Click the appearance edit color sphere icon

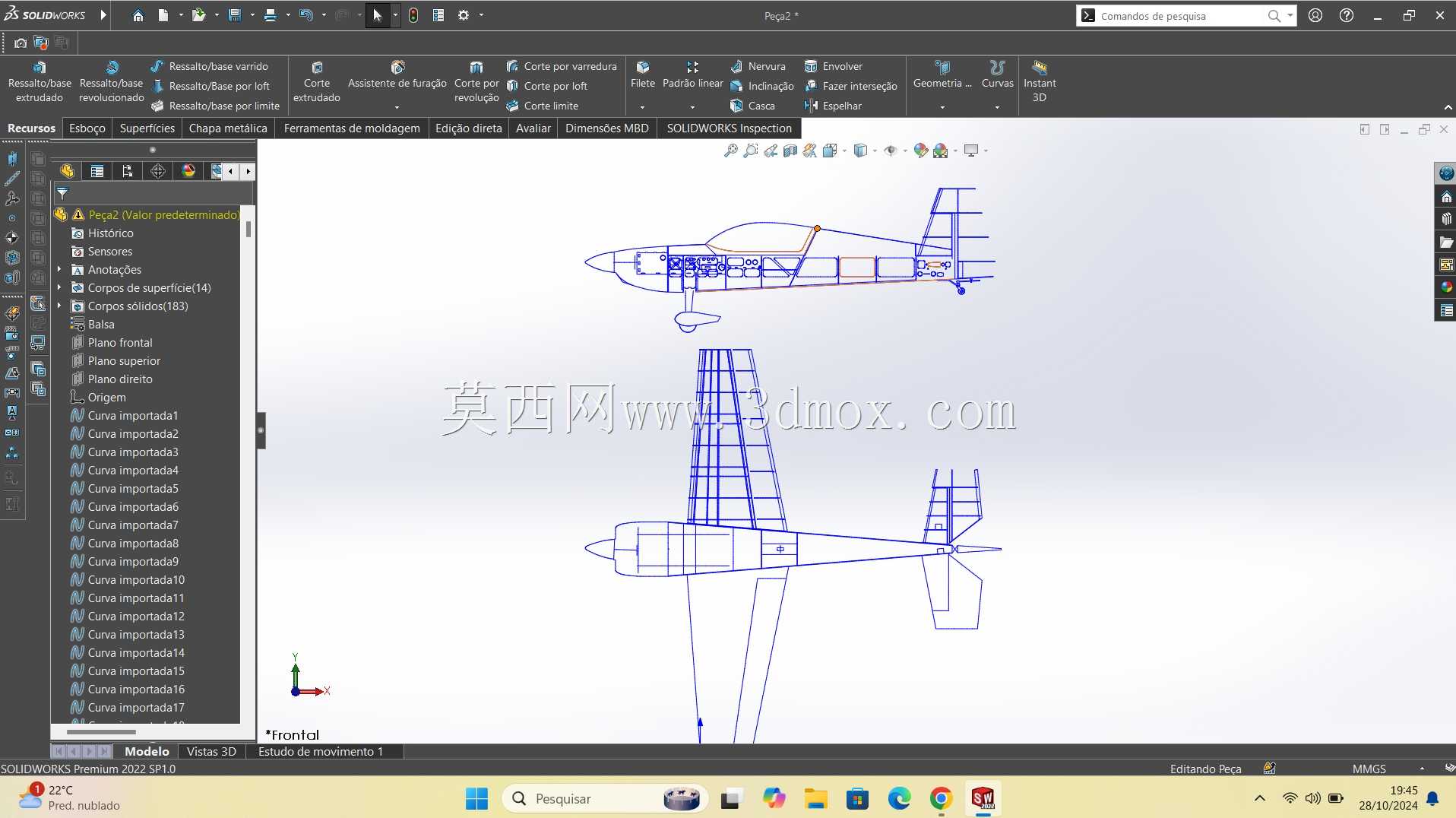(x=921, y=151)
